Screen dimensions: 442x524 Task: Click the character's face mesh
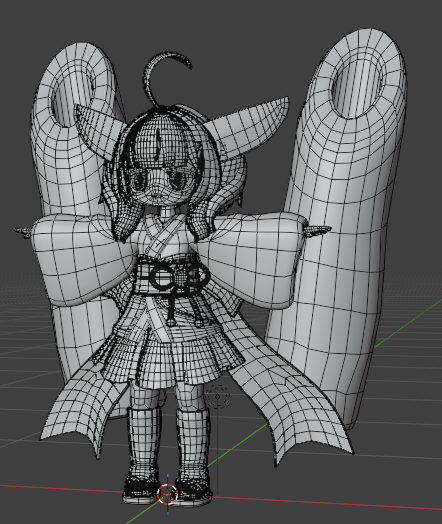[163, 186]
